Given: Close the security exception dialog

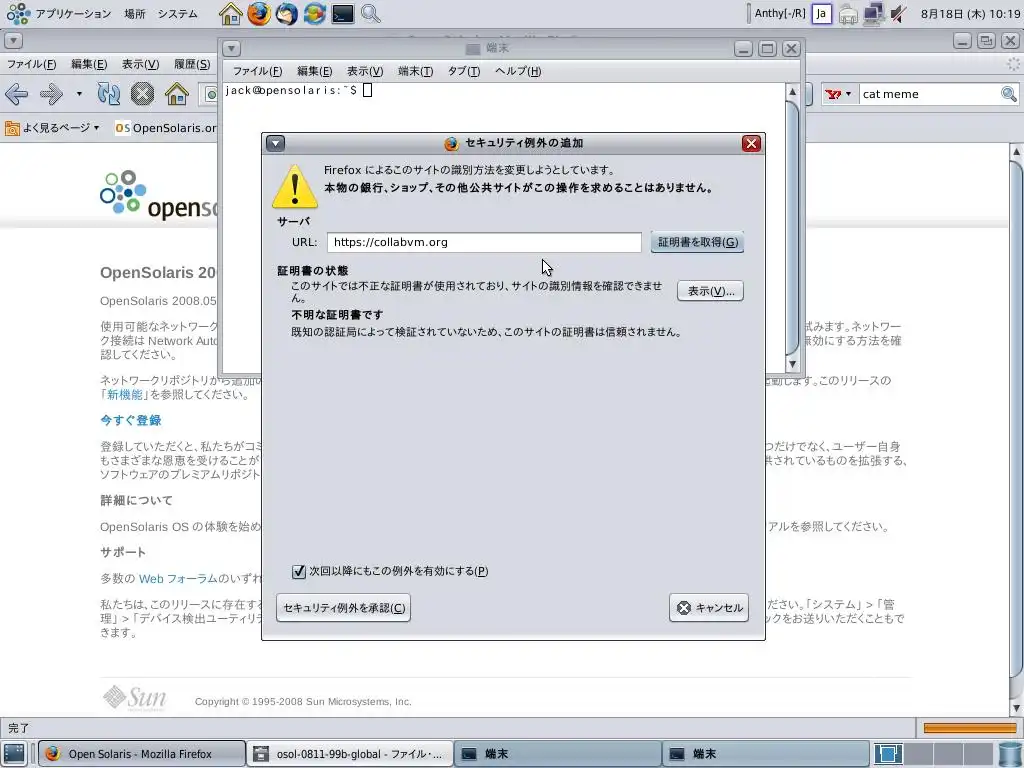Looking at the screenshot, I should (751, 144).
